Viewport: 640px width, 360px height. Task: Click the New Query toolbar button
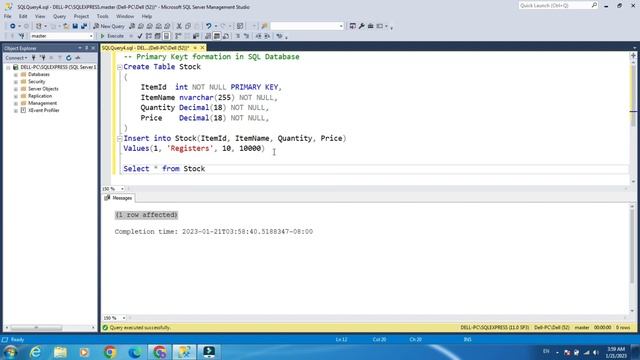109,26
